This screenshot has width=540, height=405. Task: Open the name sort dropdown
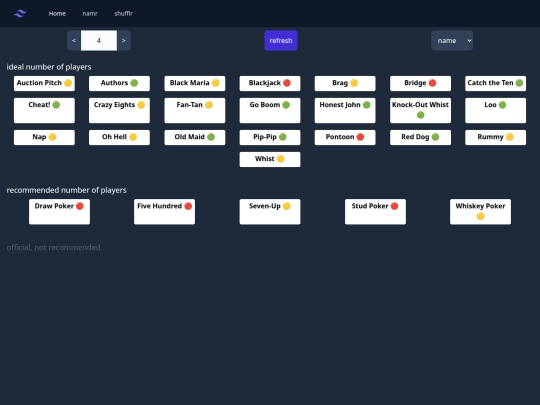(x=452, y=41)
